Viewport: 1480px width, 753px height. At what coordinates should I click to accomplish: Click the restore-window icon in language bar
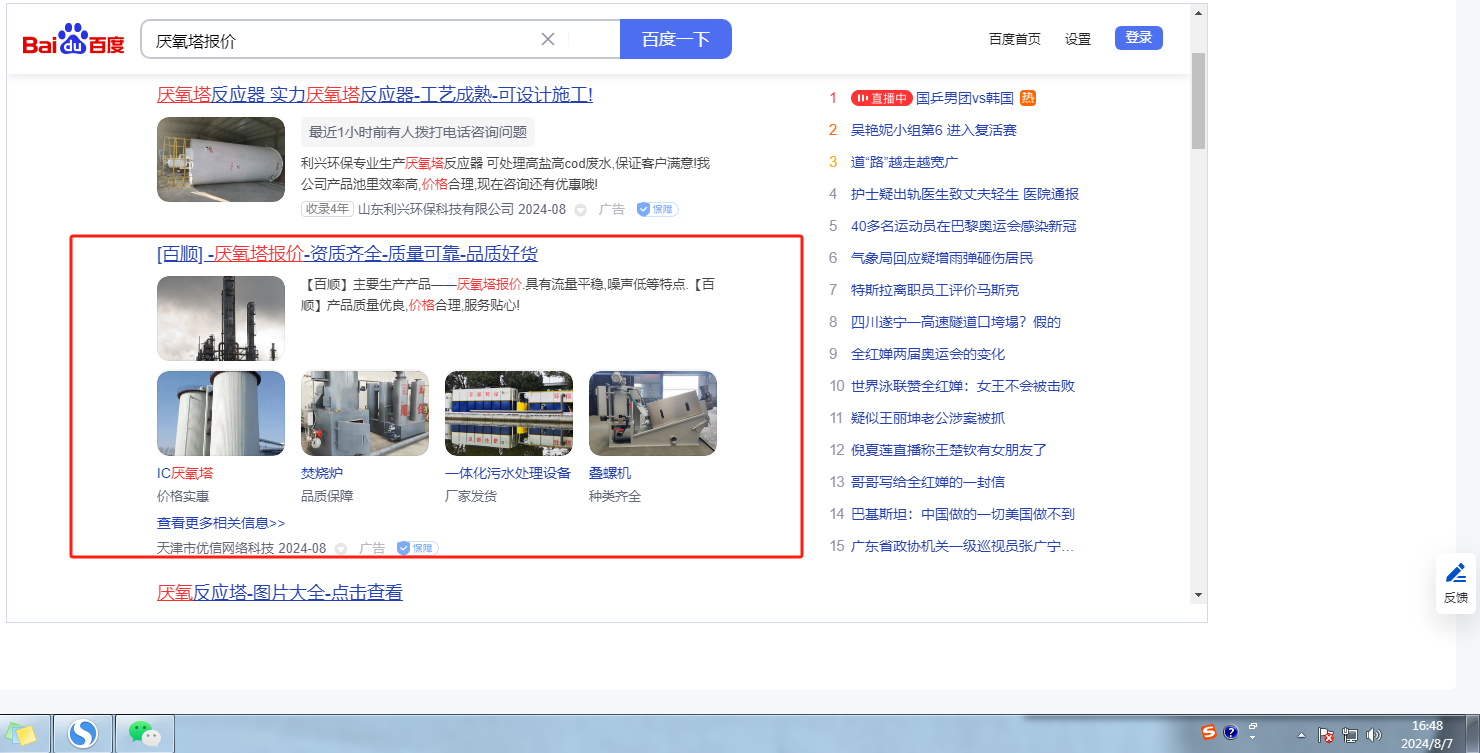pyautogui.click(x=1252, y=727)
